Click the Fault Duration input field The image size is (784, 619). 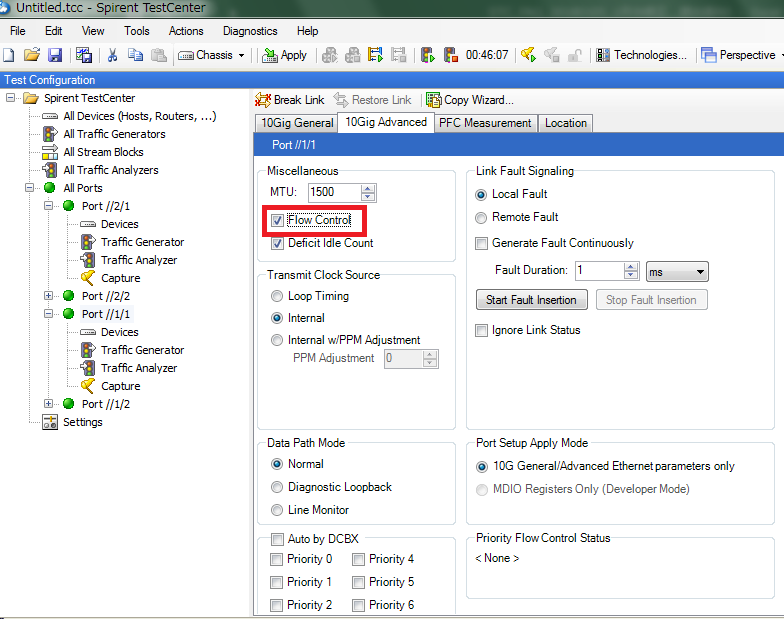(x=600, y=270)
